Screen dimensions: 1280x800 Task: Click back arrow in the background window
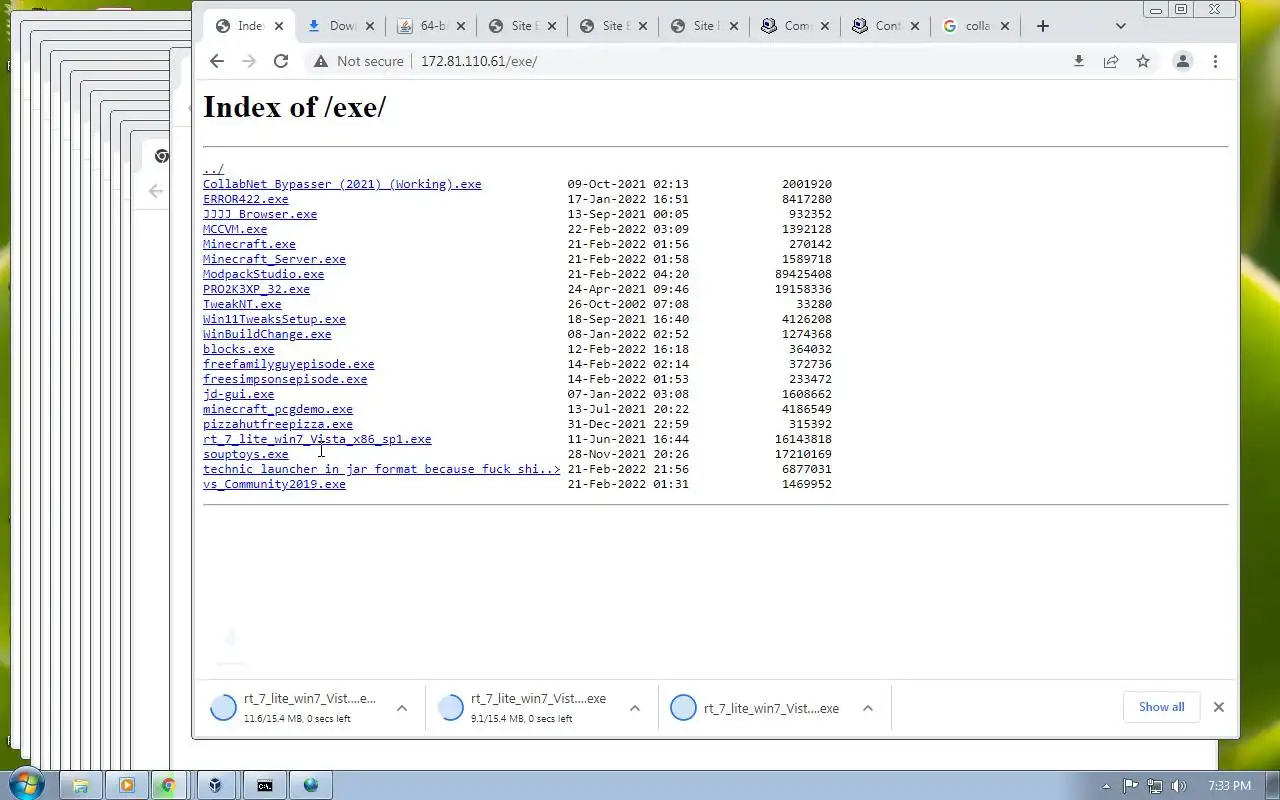155,191
